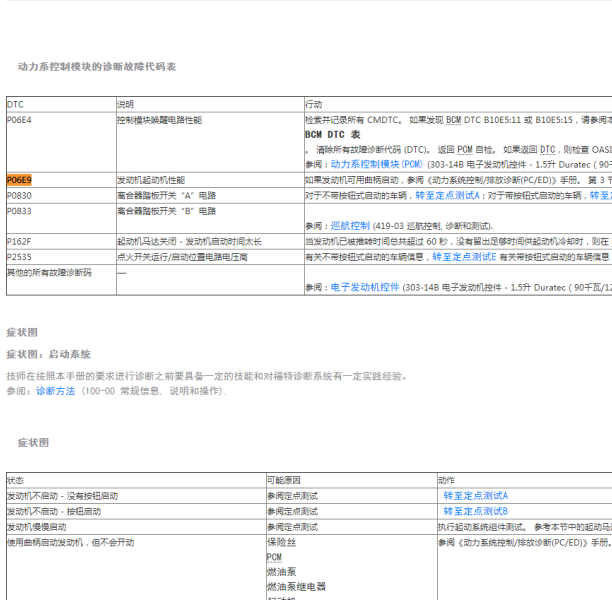
Task: Click the 症状图：启动系统 heading
Action: coord(48,354)
